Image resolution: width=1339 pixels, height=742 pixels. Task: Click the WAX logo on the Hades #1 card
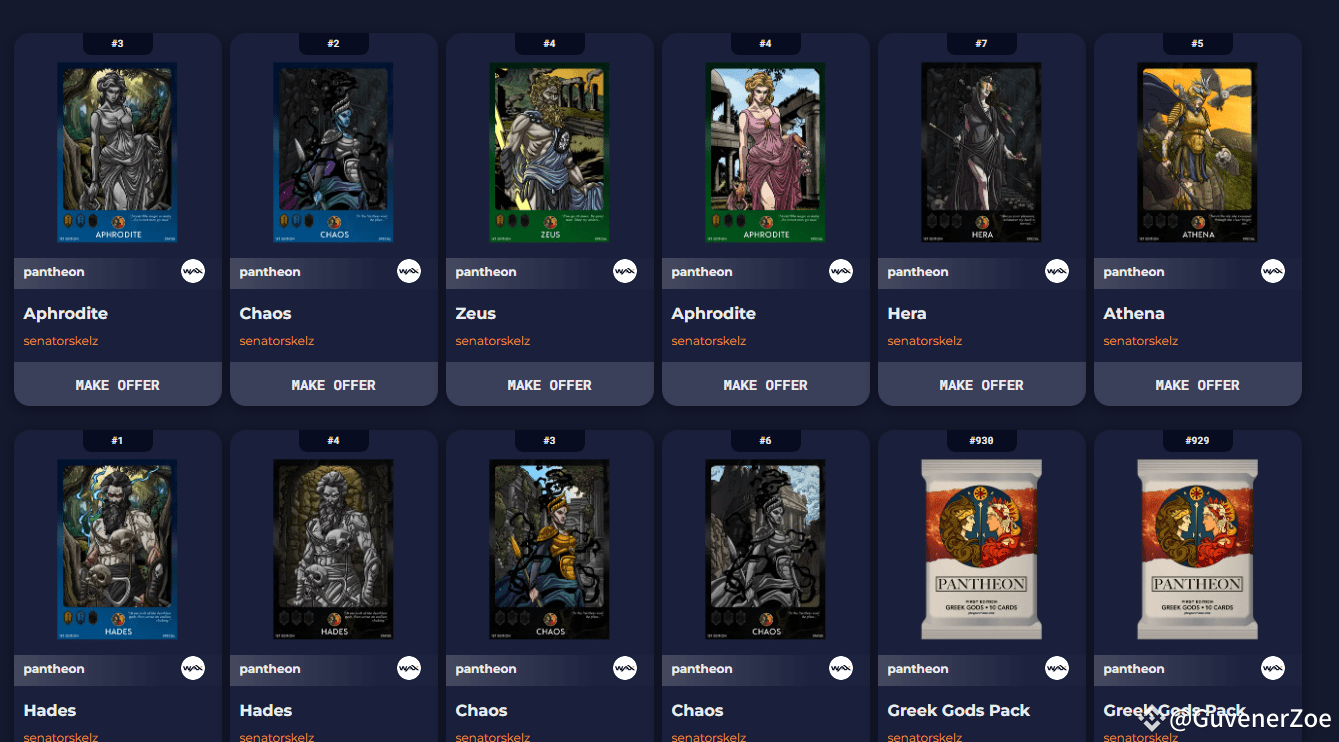(193, 668)
